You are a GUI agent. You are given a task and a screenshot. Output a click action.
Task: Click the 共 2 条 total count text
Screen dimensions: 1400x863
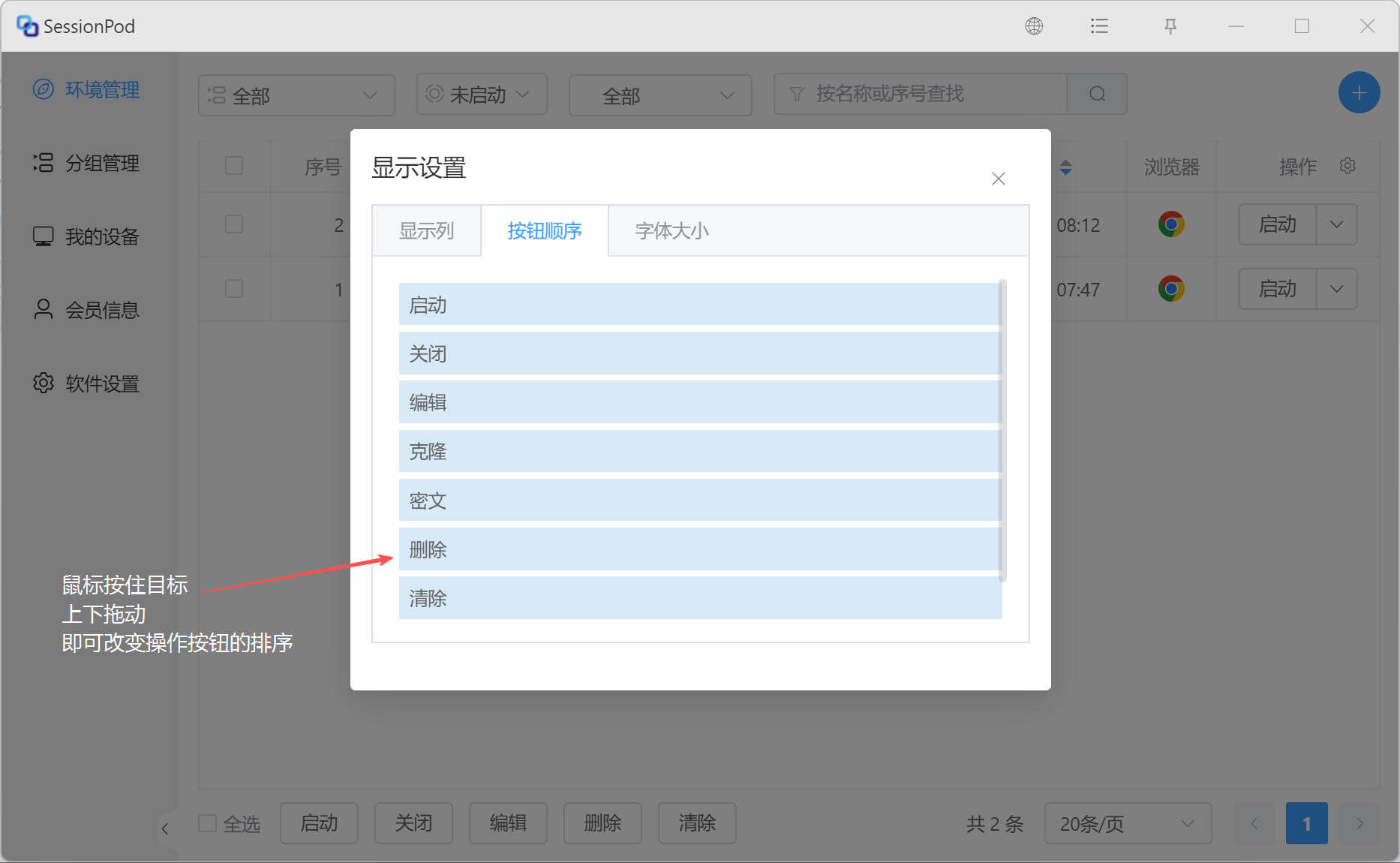tap(995, 824)
